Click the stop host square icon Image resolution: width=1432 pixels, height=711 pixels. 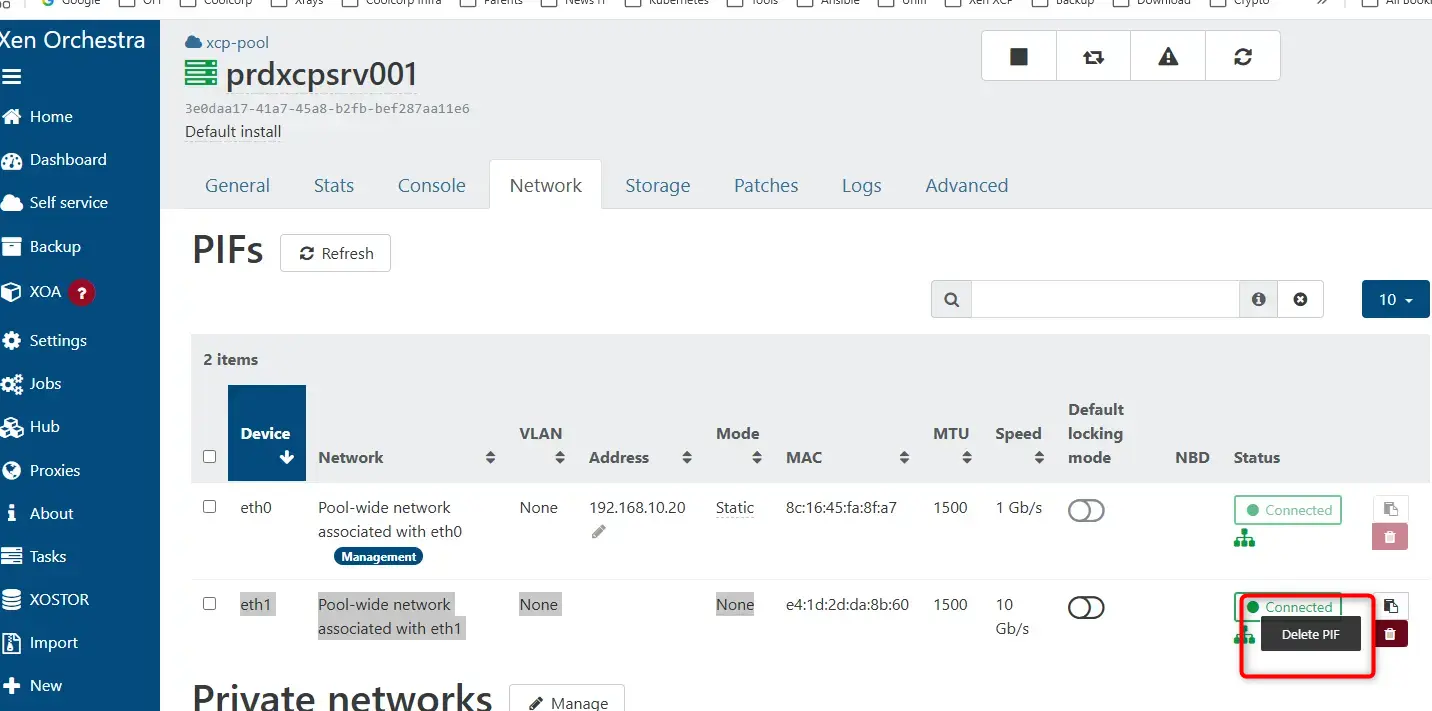pos(1019,57)
